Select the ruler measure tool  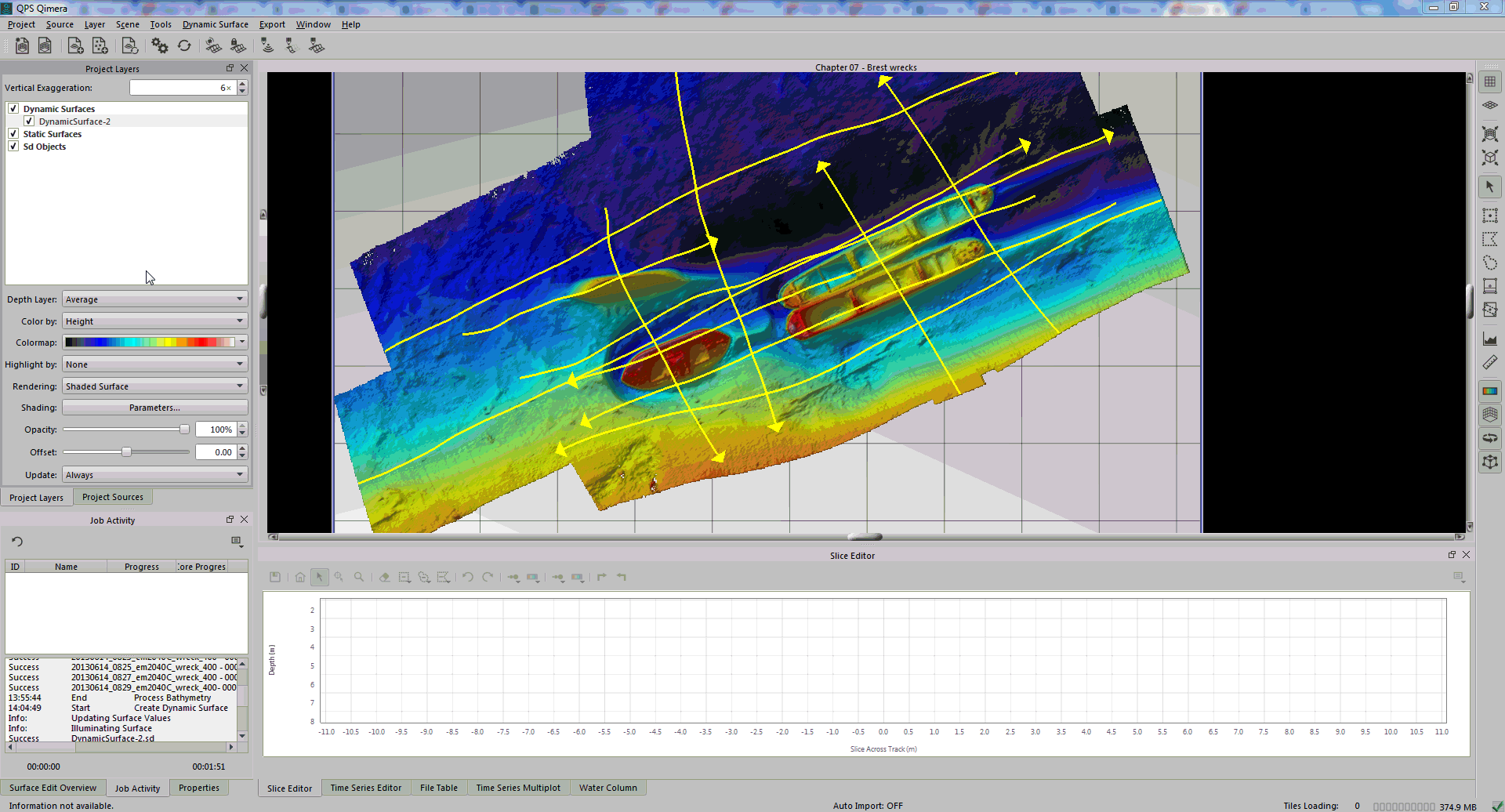coord(1490,363)
